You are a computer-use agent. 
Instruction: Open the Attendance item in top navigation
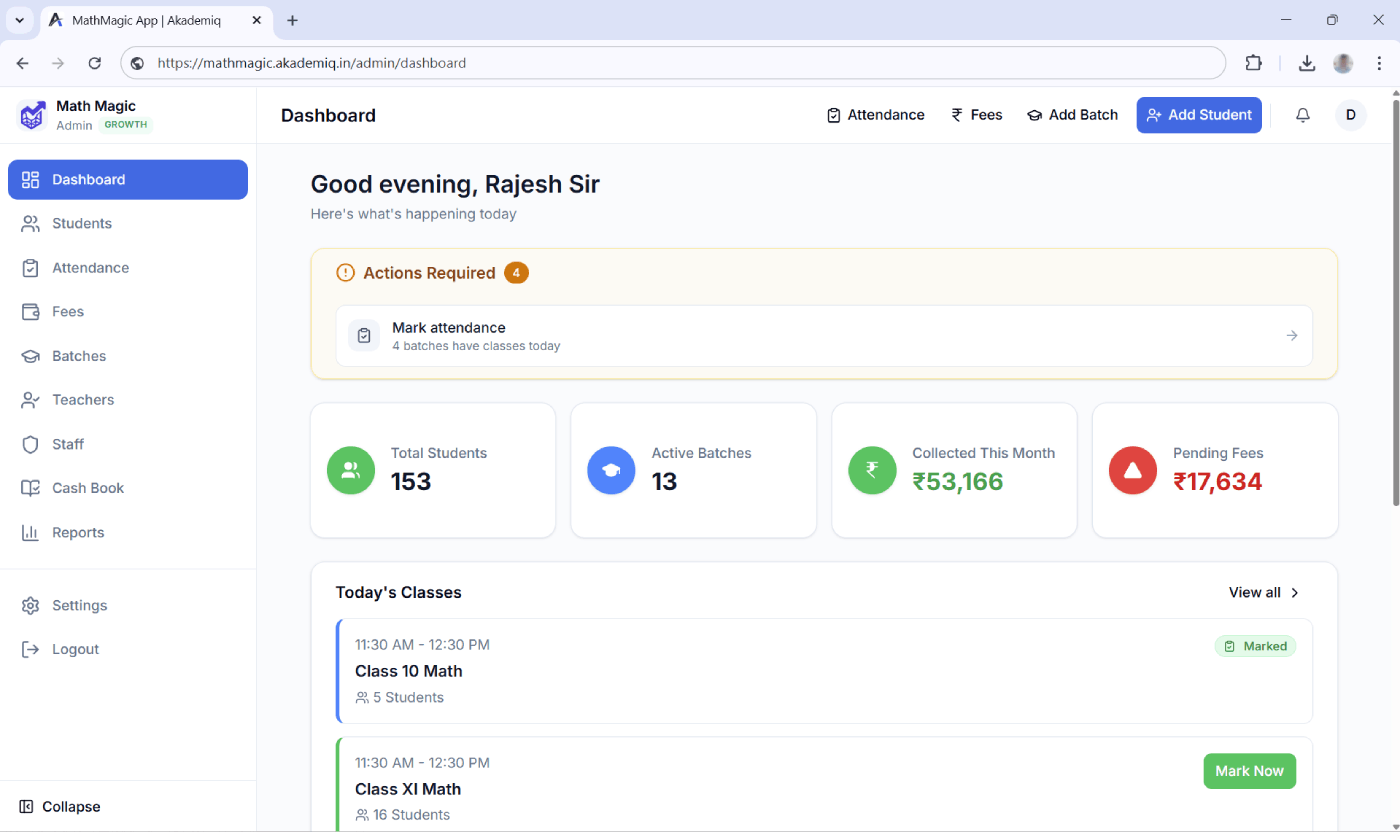[875, 114]
